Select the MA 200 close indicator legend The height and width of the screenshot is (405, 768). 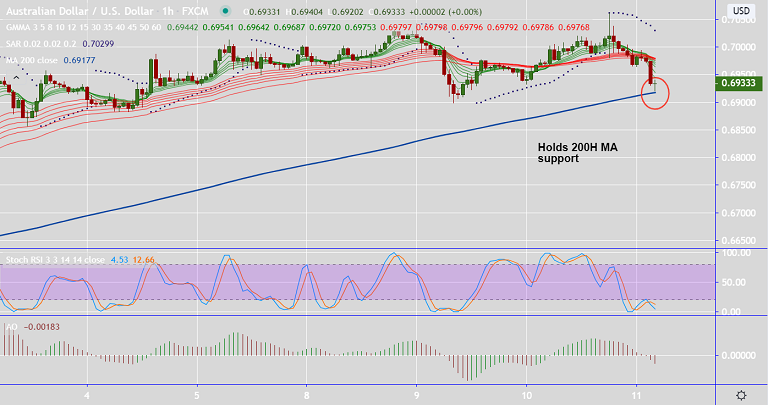pyautogui.click(x=32, y=60)
